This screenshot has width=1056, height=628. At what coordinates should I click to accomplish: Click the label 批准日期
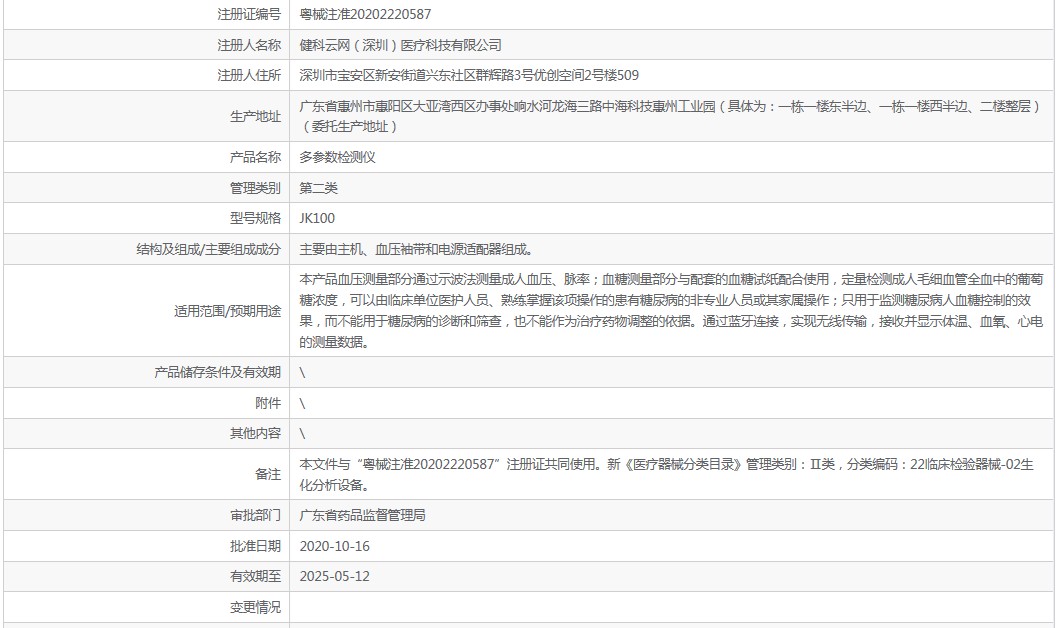[x=255, y=546]
